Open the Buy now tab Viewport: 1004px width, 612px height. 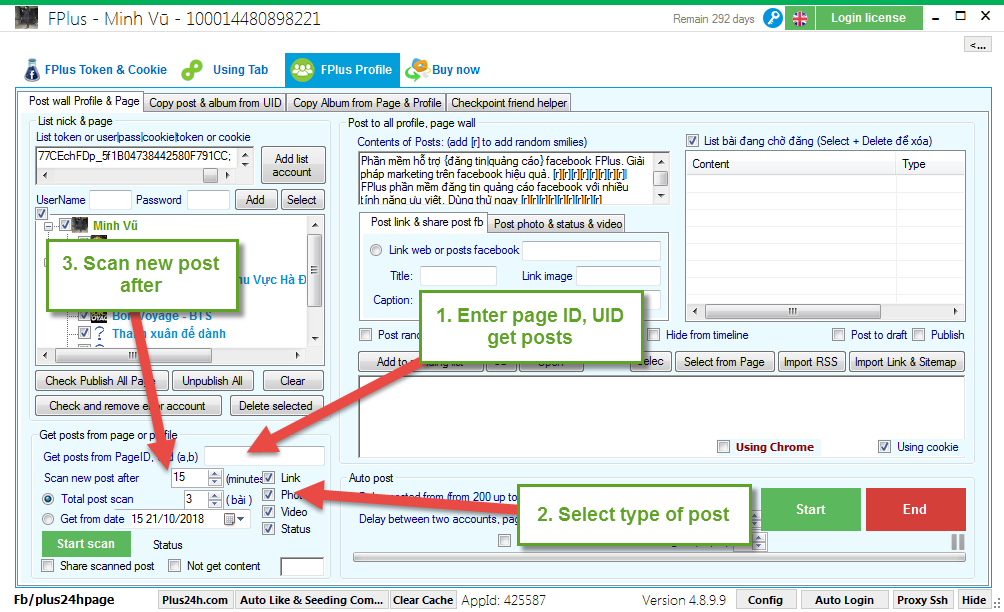[x=443, y=70]
